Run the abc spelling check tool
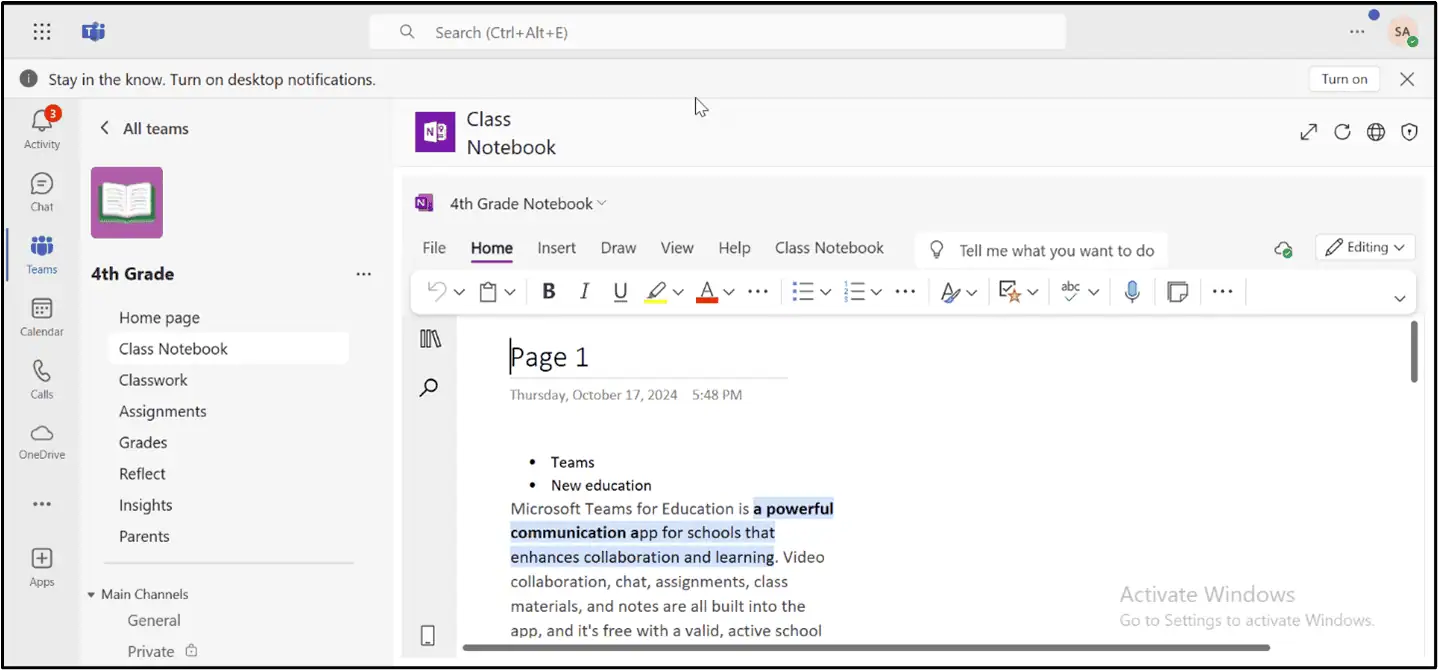The image size is (1438, 670). [x=1072, y=291]
